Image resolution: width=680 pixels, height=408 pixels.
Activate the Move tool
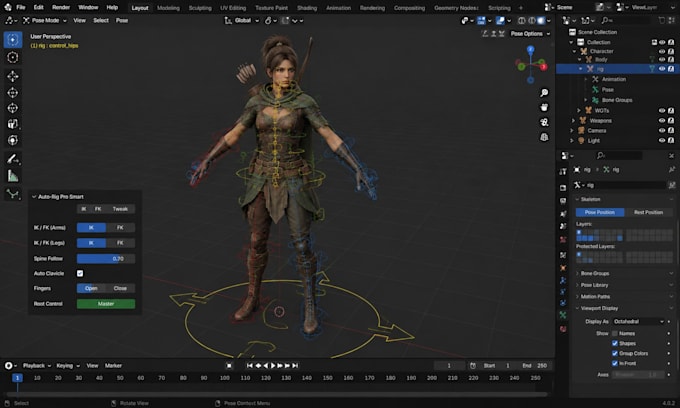click(x=13, y=76)
